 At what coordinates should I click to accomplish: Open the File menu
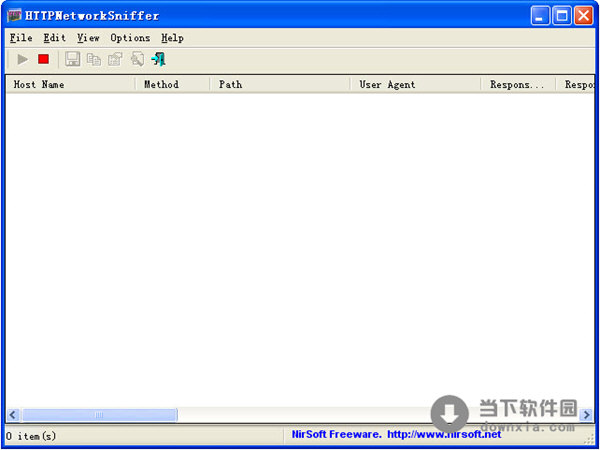pyautogui.click(x=21, y=38)
